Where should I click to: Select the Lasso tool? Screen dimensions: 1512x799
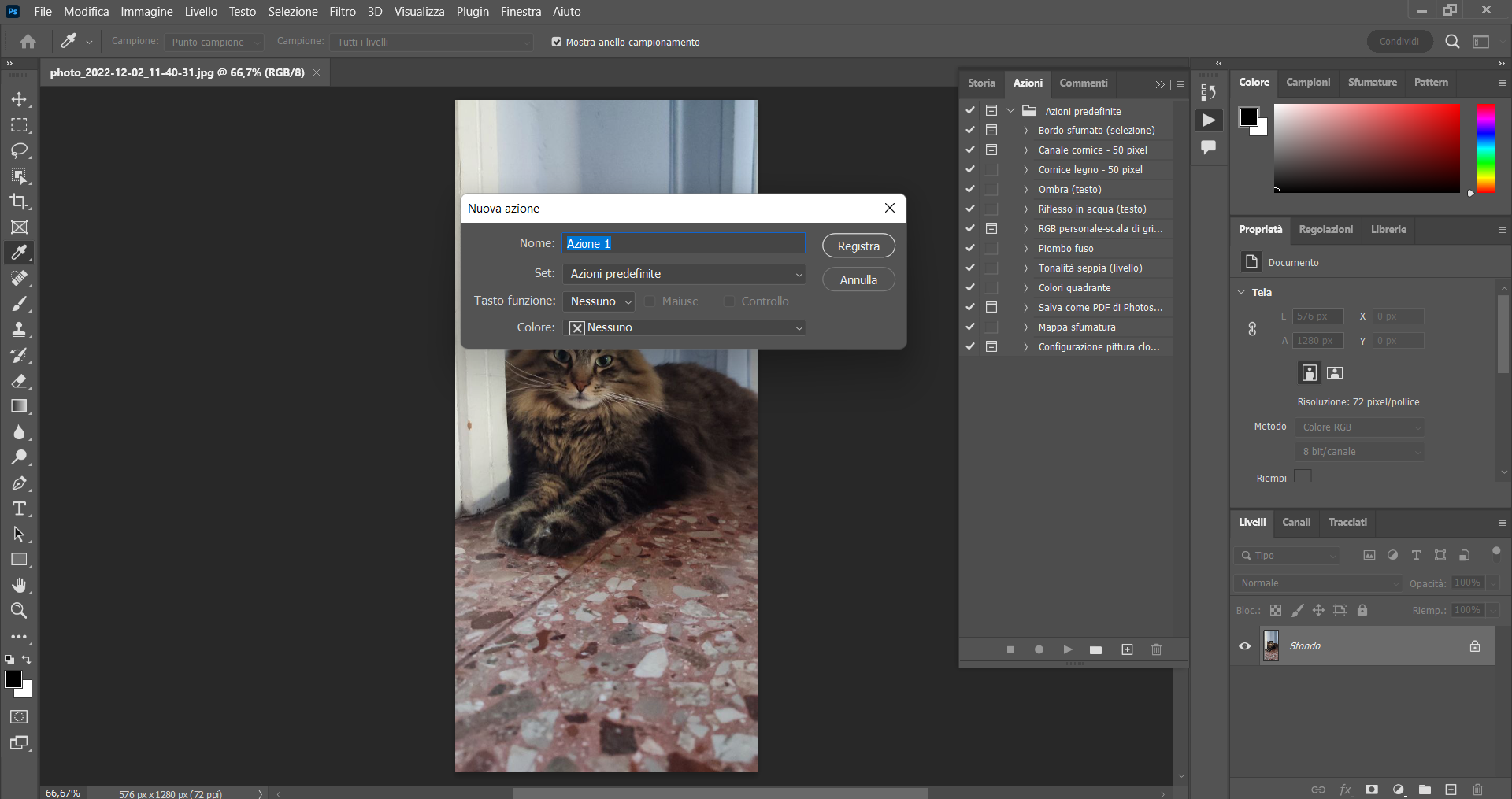[x=20, y=150]
